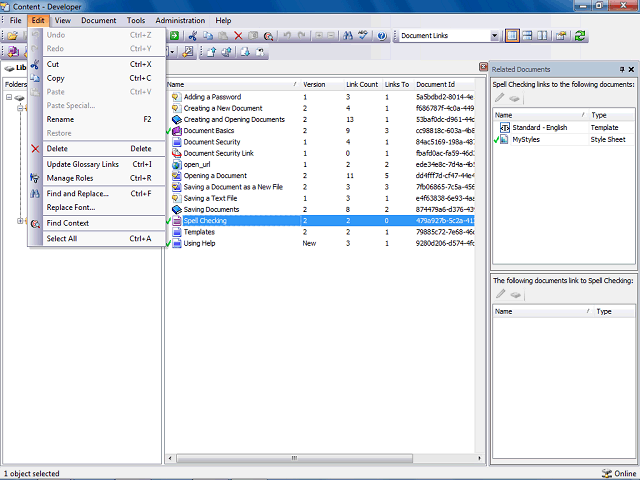This screenshot has height=480, width=640.
Task: Select Standard - English template entry
Action: (x=564, y=127)
